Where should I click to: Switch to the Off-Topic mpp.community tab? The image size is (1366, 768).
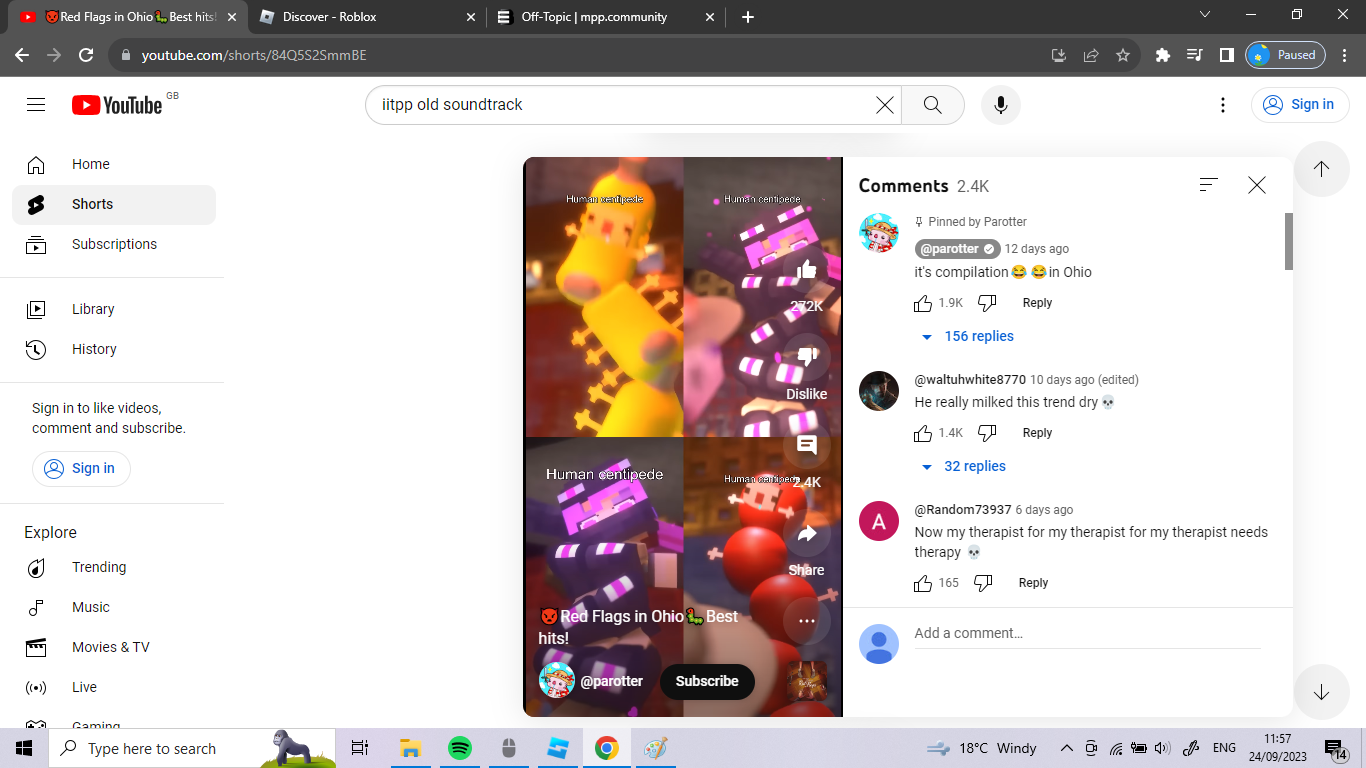(606, 17)
